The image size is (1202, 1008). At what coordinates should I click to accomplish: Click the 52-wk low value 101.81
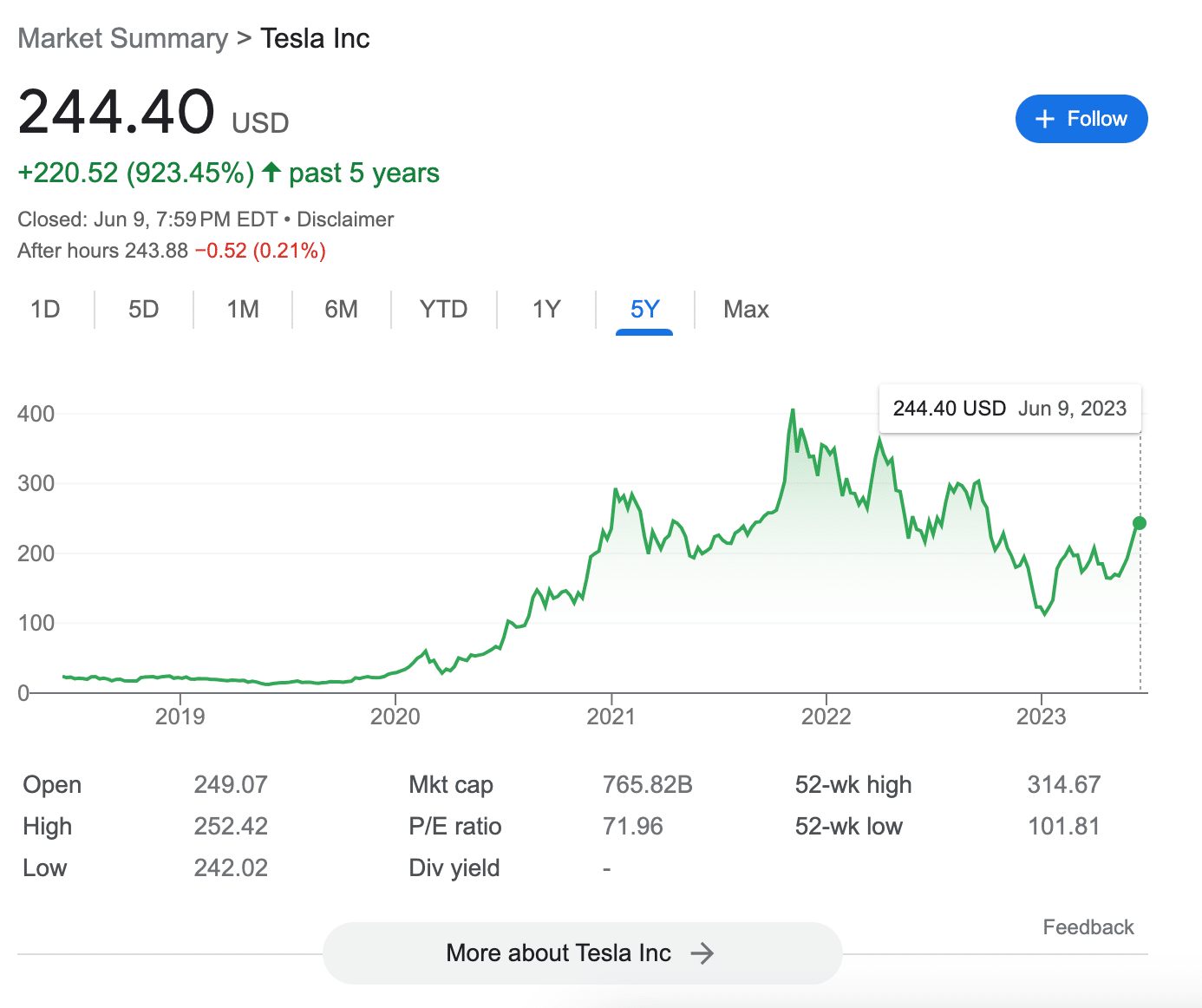[1064, 827]
